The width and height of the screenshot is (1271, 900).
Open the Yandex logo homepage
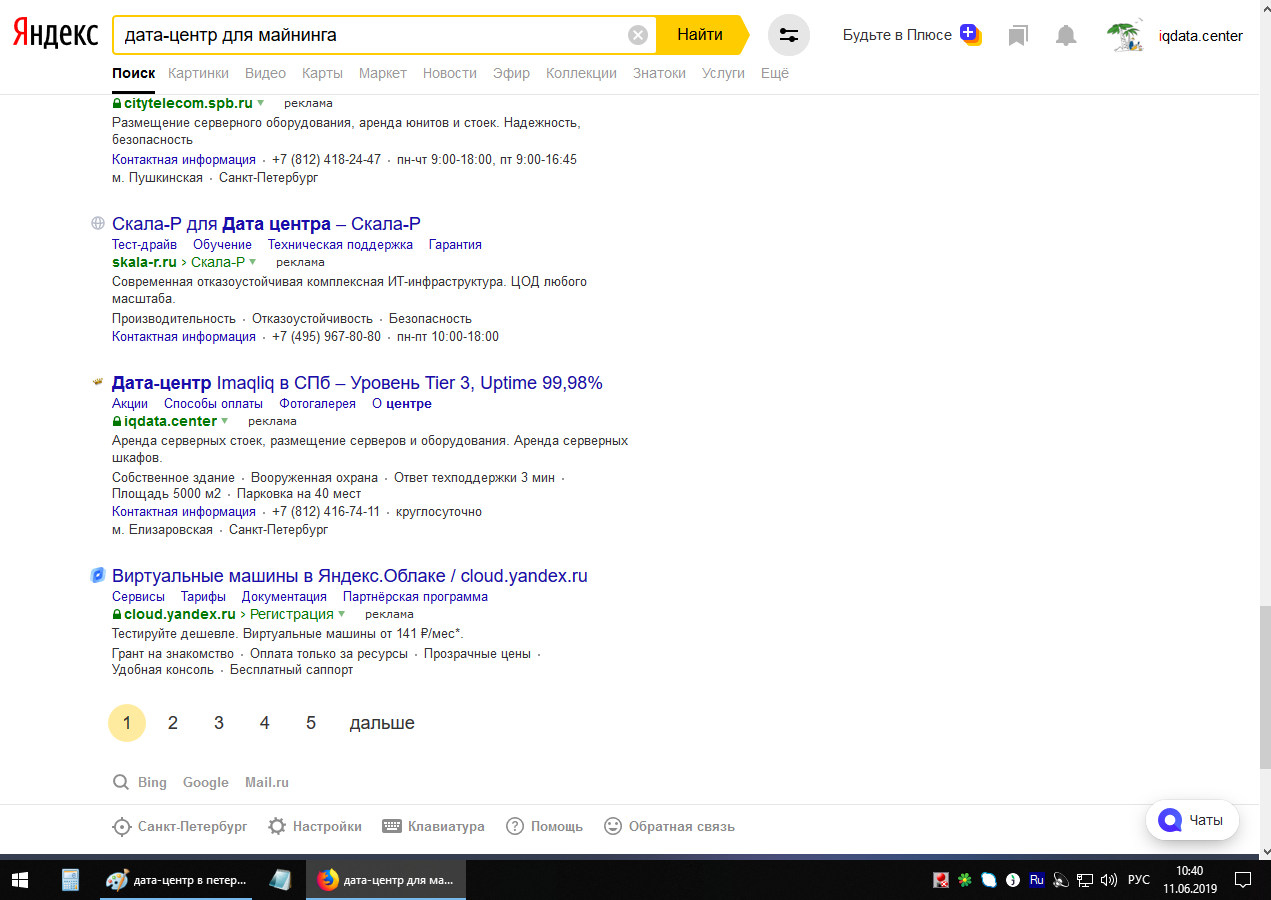[x=55, y=35]
